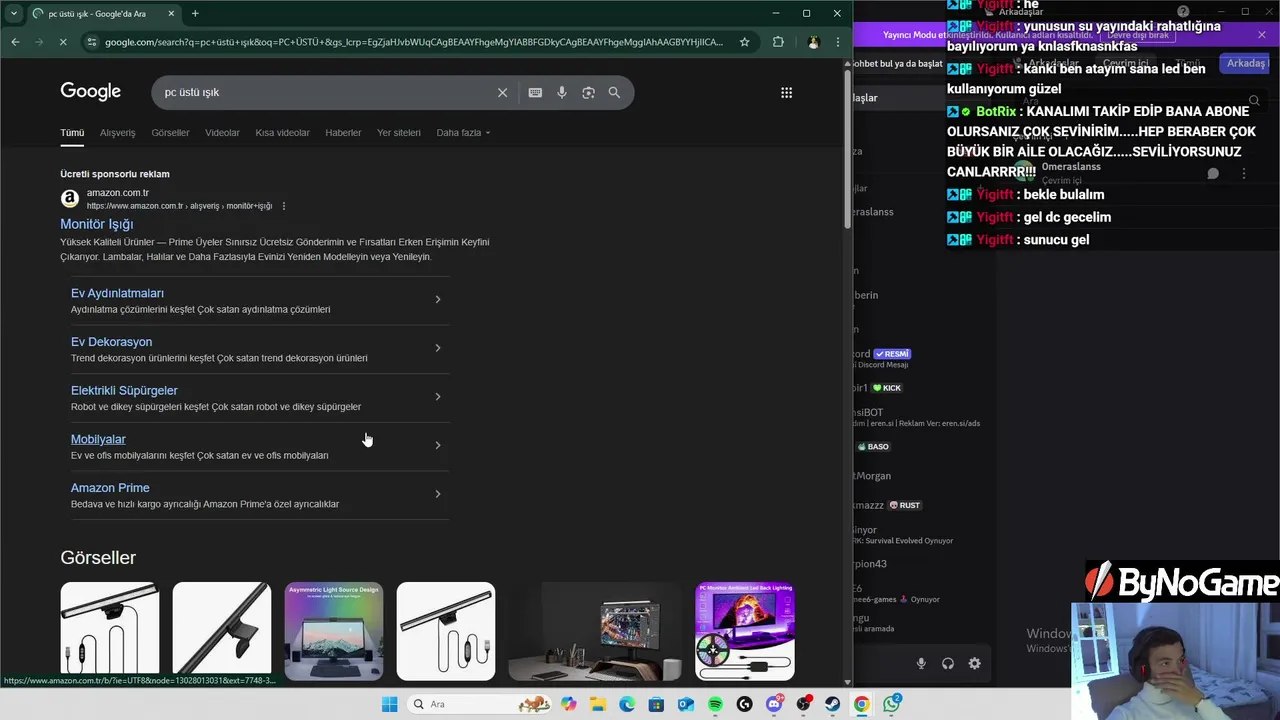Open Google's on-screen keyboard input tool

(535, 92)
